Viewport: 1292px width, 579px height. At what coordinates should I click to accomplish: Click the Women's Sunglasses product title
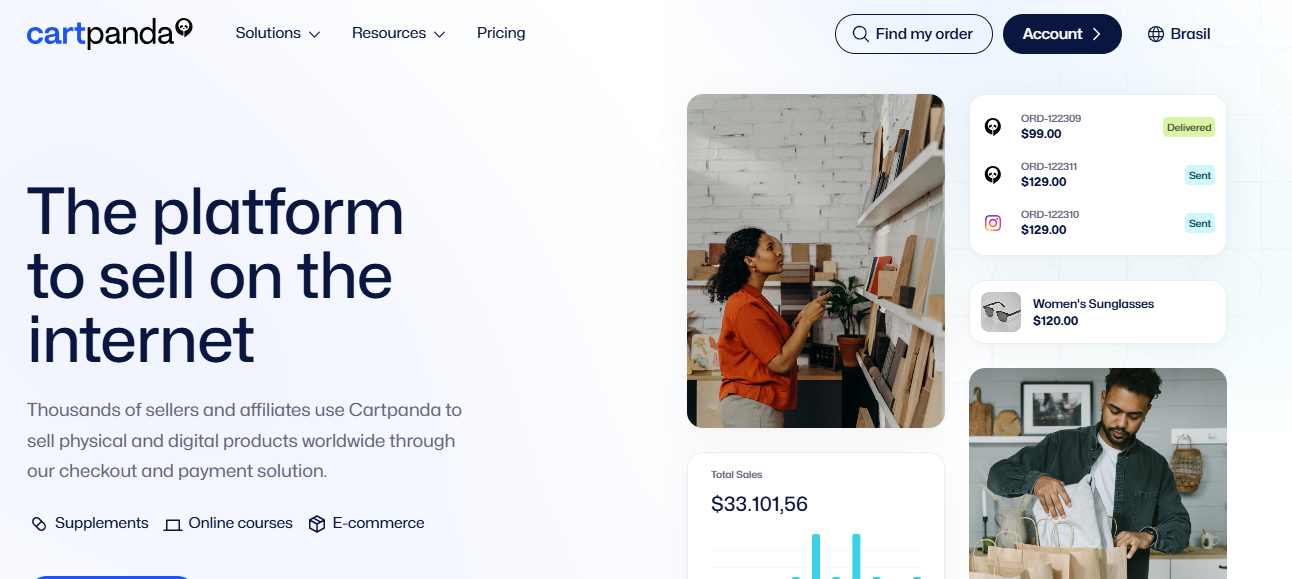(1093, 304)
